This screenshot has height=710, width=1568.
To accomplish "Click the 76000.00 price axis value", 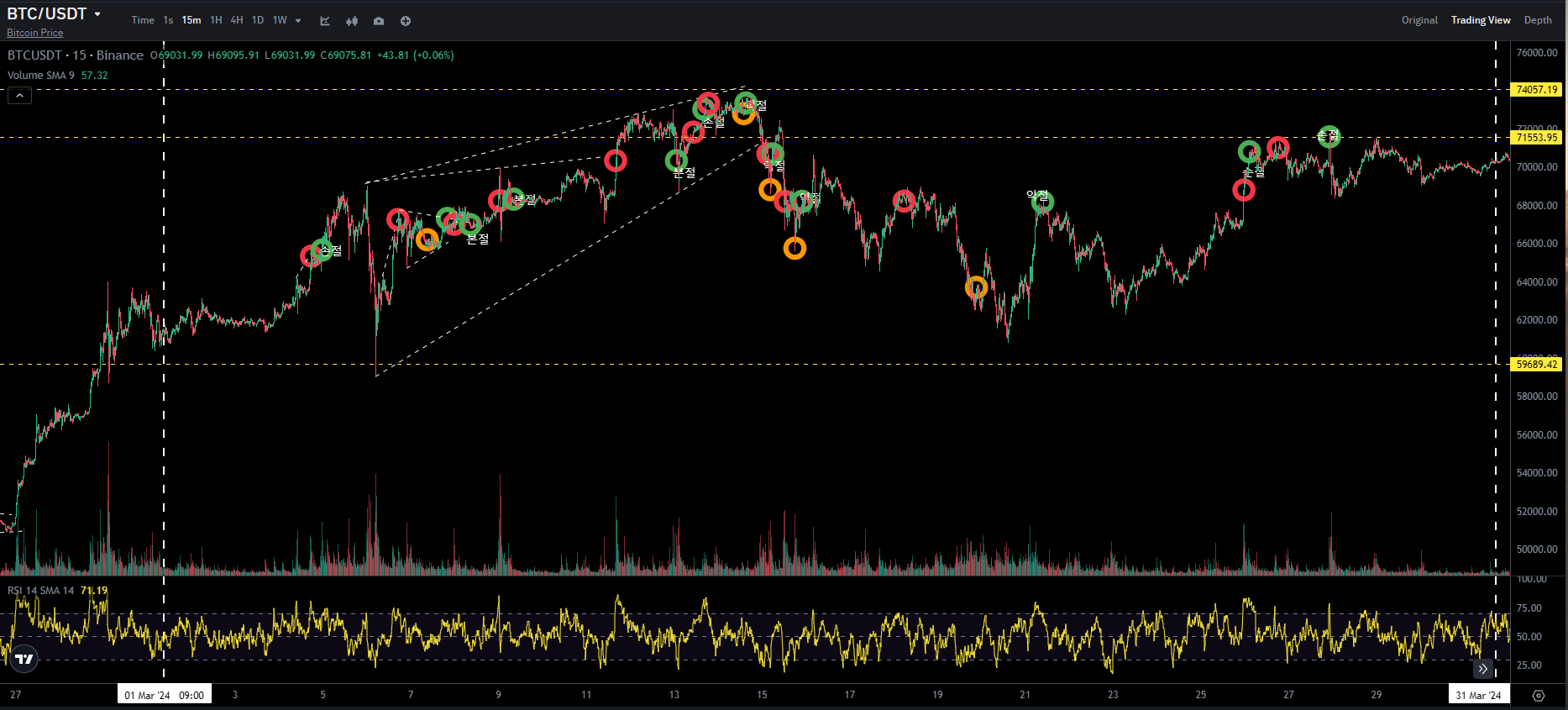I will [x=1537, y=53].
